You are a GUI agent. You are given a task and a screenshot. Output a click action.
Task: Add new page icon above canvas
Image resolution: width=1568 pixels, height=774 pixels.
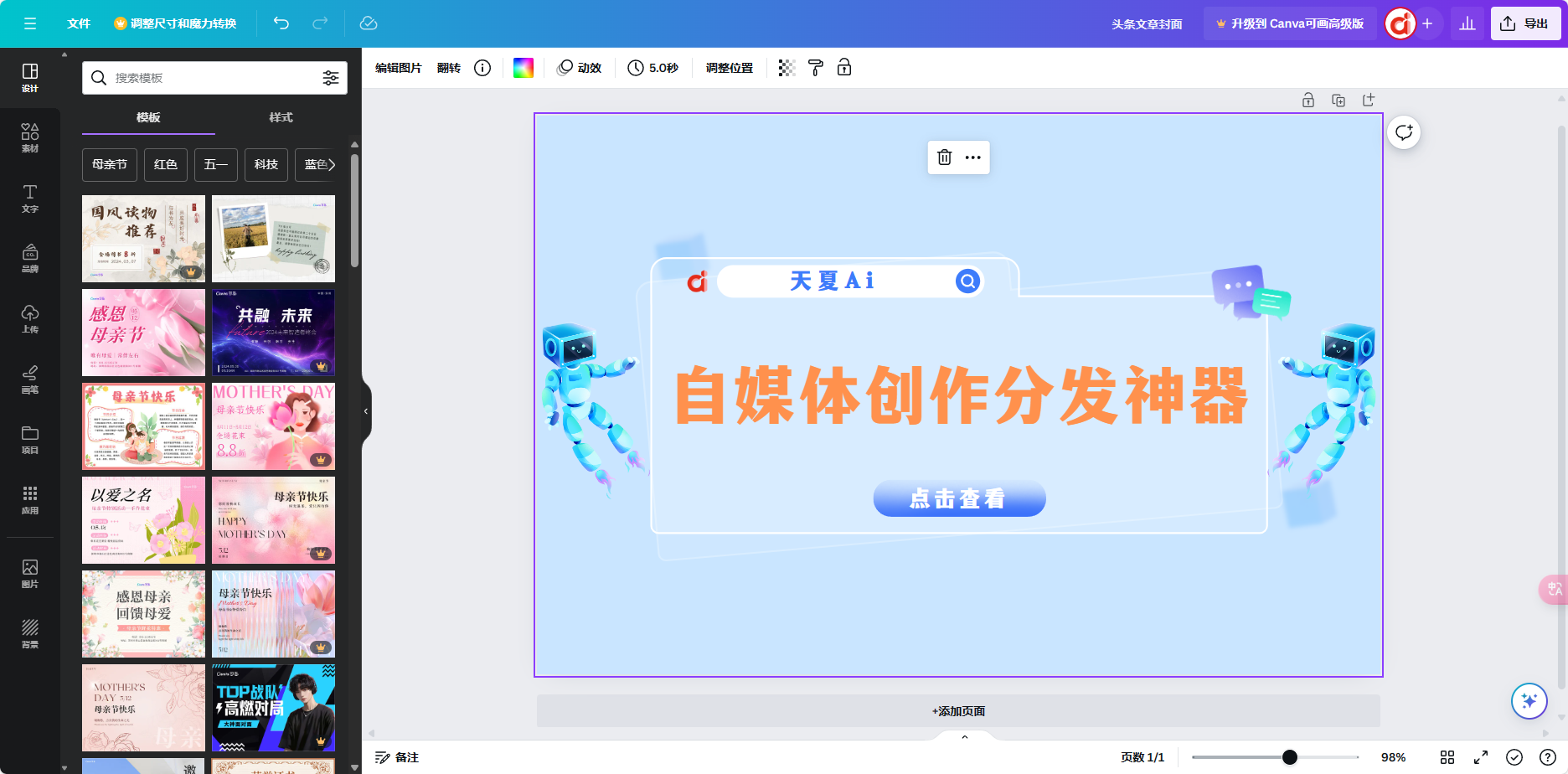(1369, 101)
